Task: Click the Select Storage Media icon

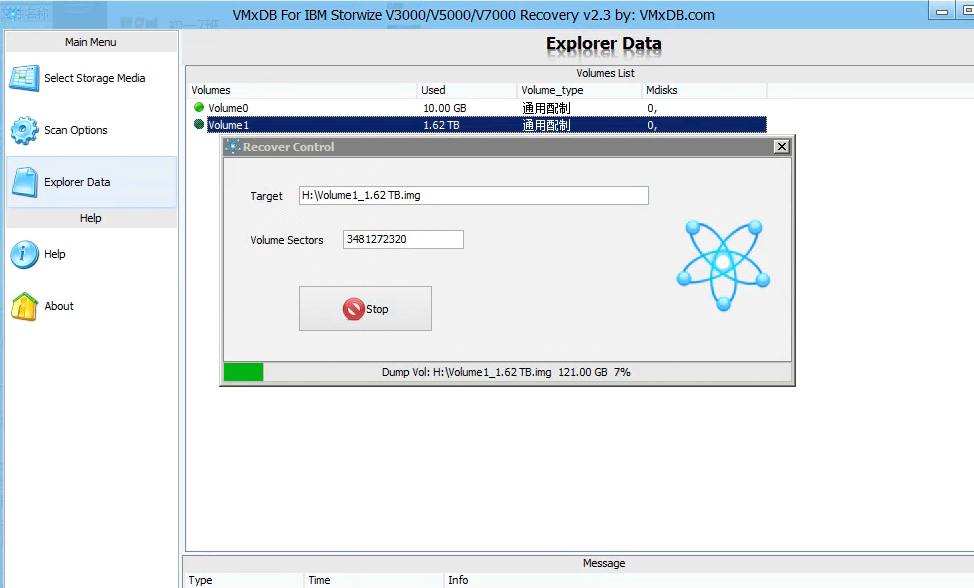Action: tap(24, 78)
